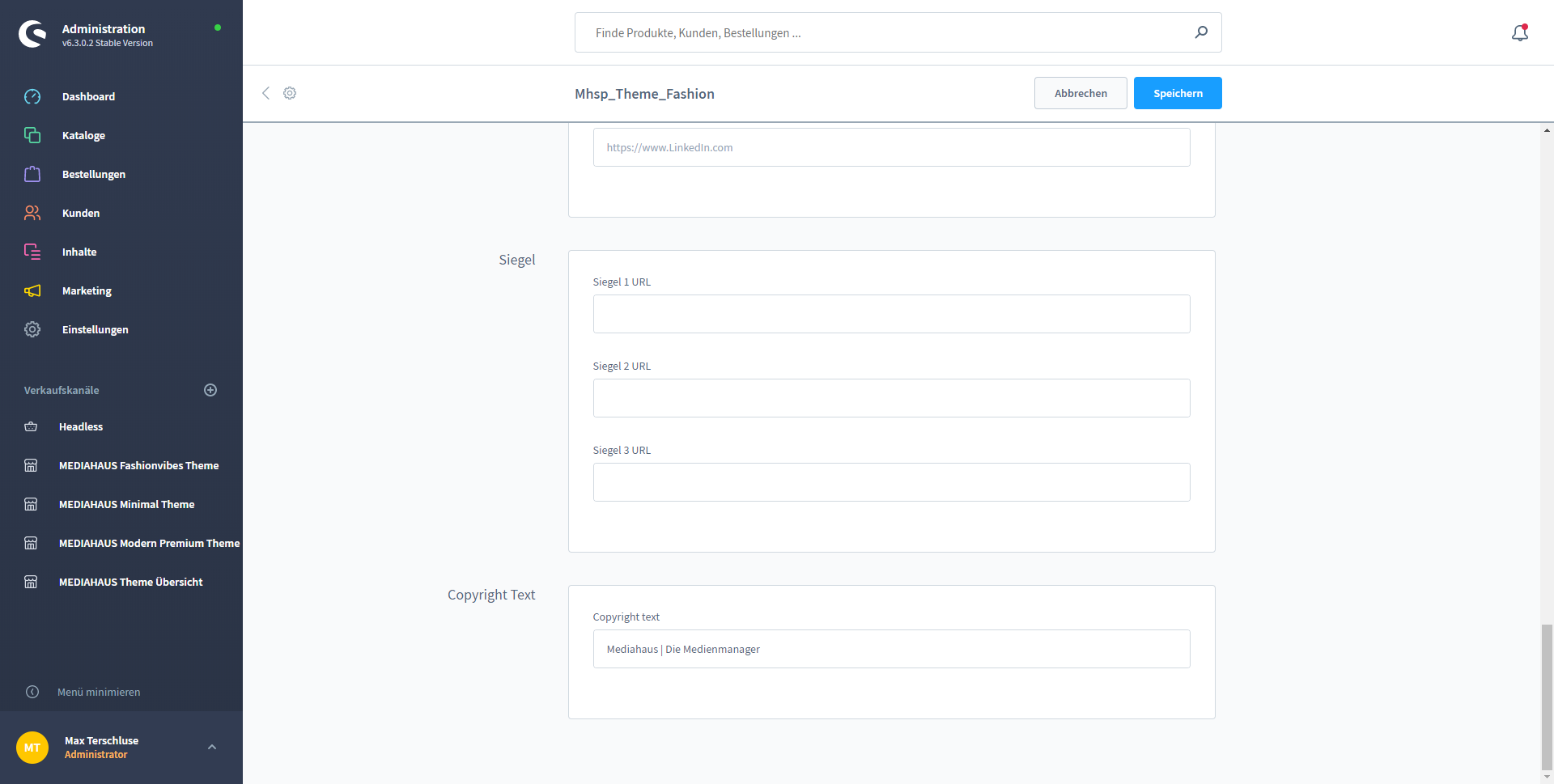Viewport: 1554px width, 784px height.
Task: Open the Einstellungen menu
Action: pos(95,329)
